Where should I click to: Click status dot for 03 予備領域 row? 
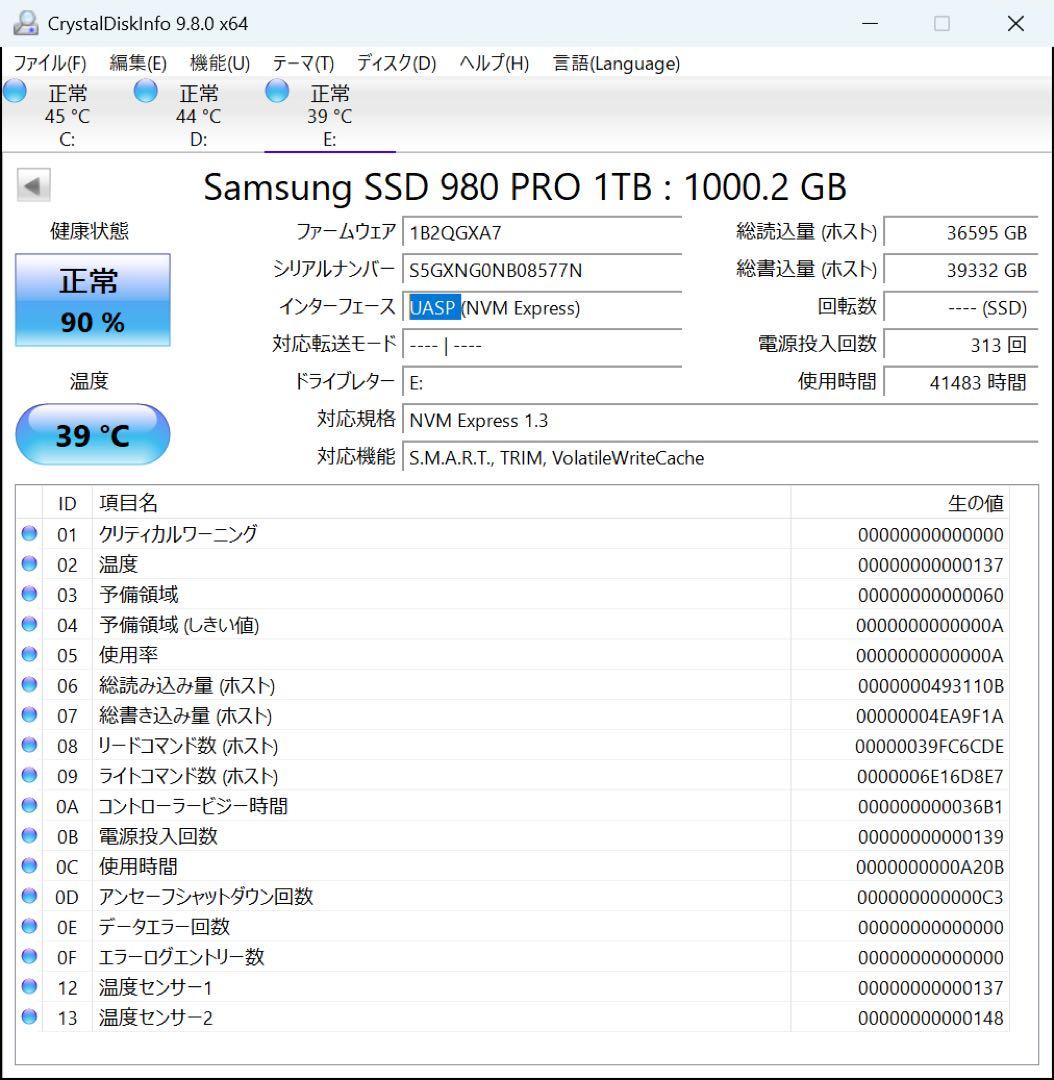click(x=29, y=594)
